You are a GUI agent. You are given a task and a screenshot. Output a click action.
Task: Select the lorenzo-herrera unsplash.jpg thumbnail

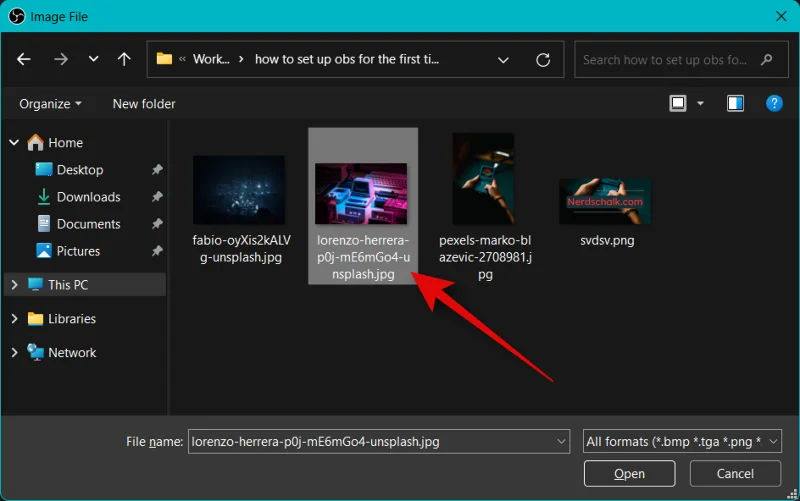point(361,193)
